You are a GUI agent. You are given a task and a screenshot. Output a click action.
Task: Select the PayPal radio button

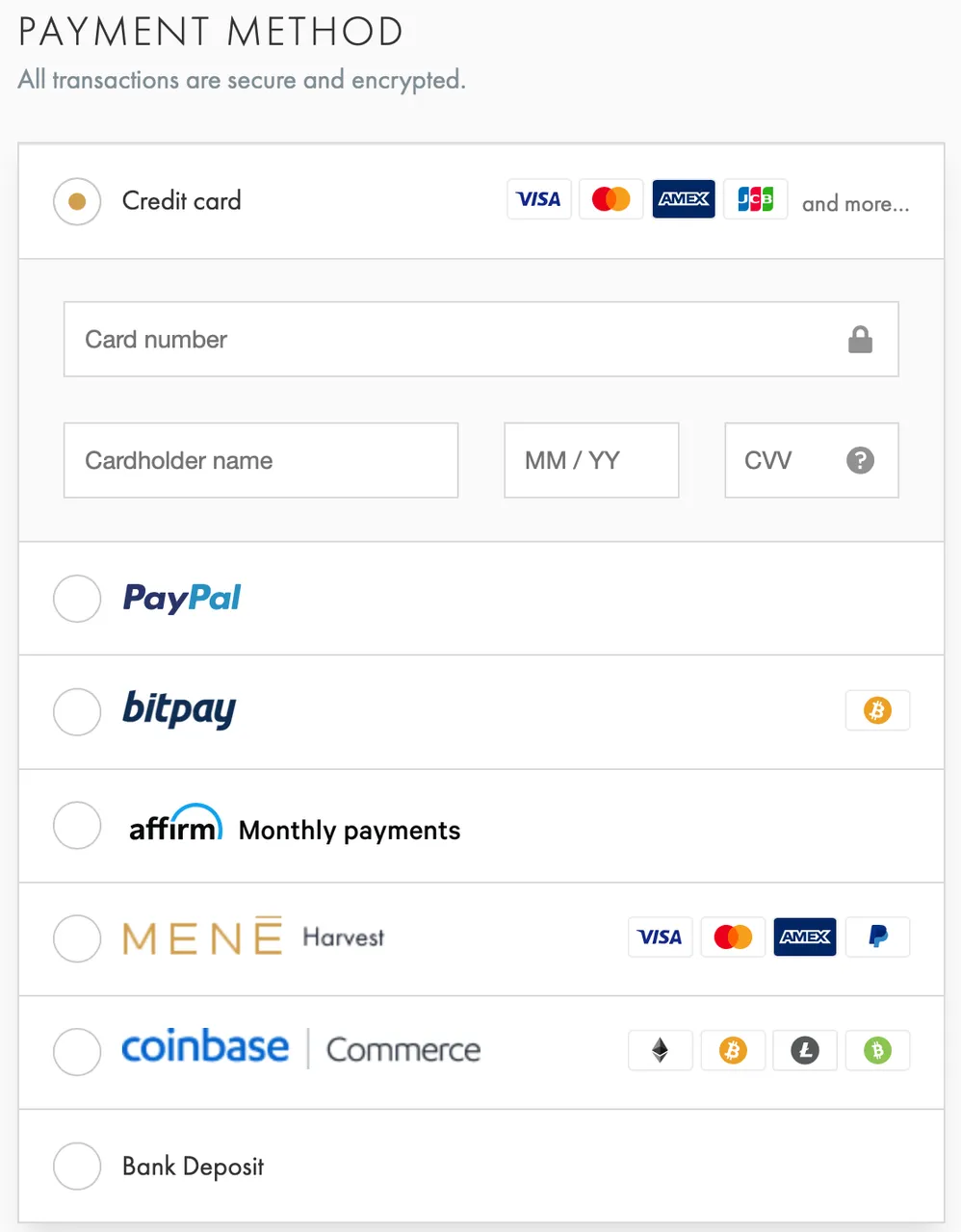77,599
